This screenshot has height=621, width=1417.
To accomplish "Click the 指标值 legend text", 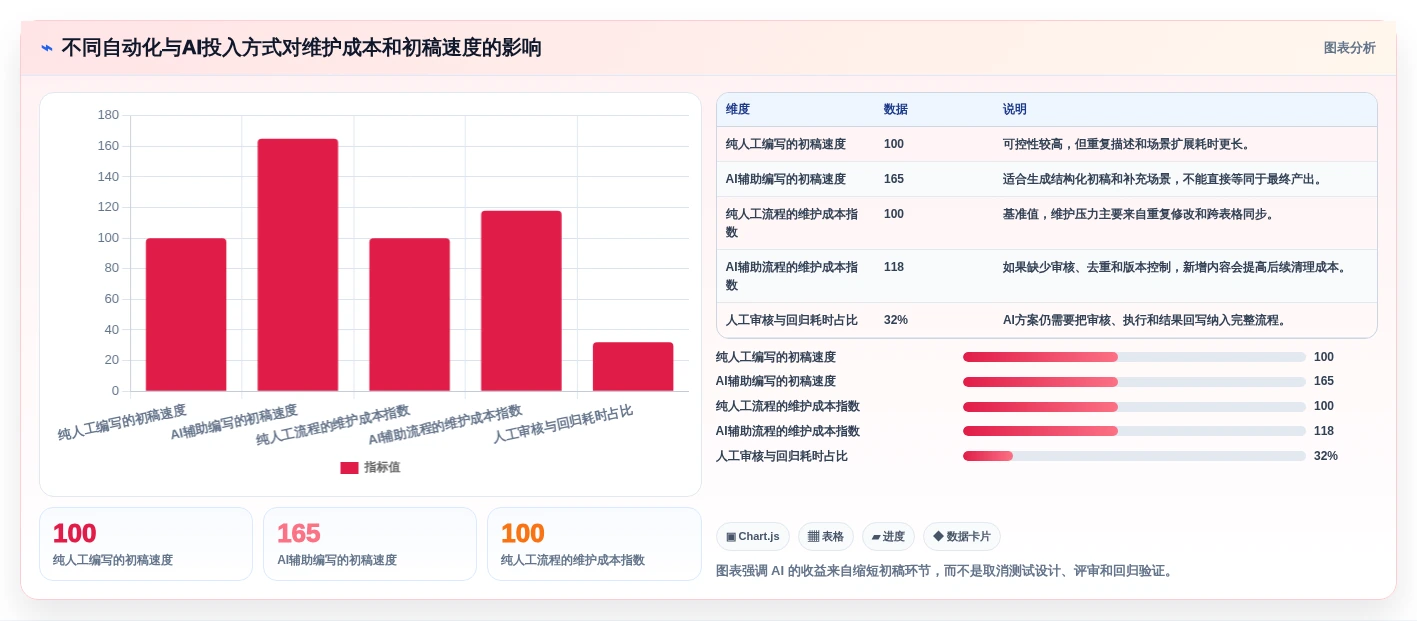I will [382, 467].
